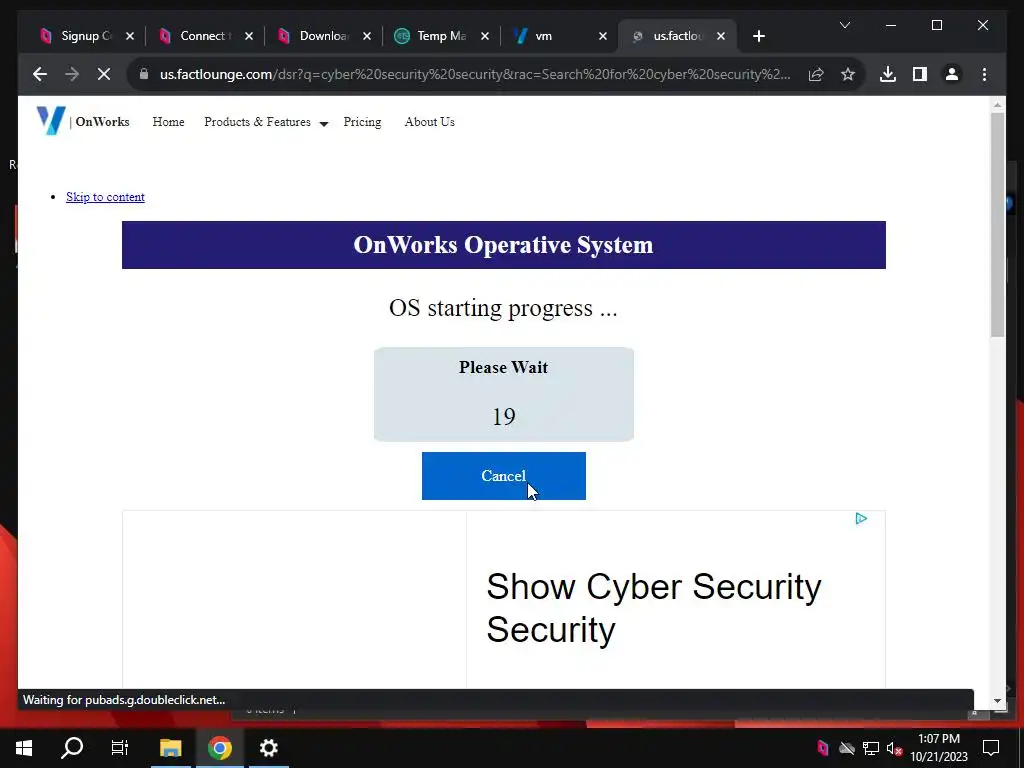Viewport: 1024px width, 768px height.
Task: Click the Chrome taskbar icon
Action: coord(219,748)
